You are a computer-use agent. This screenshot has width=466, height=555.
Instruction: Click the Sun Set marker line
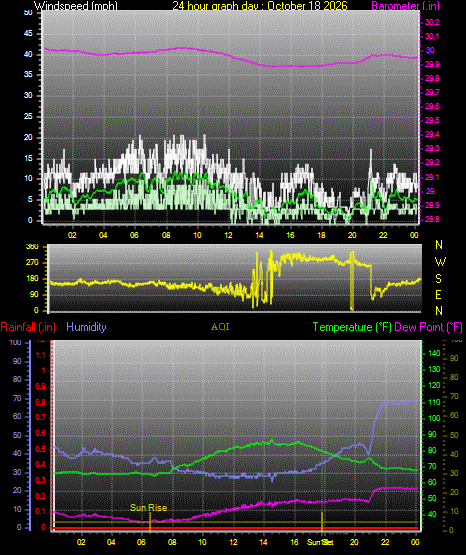(322, 522)
